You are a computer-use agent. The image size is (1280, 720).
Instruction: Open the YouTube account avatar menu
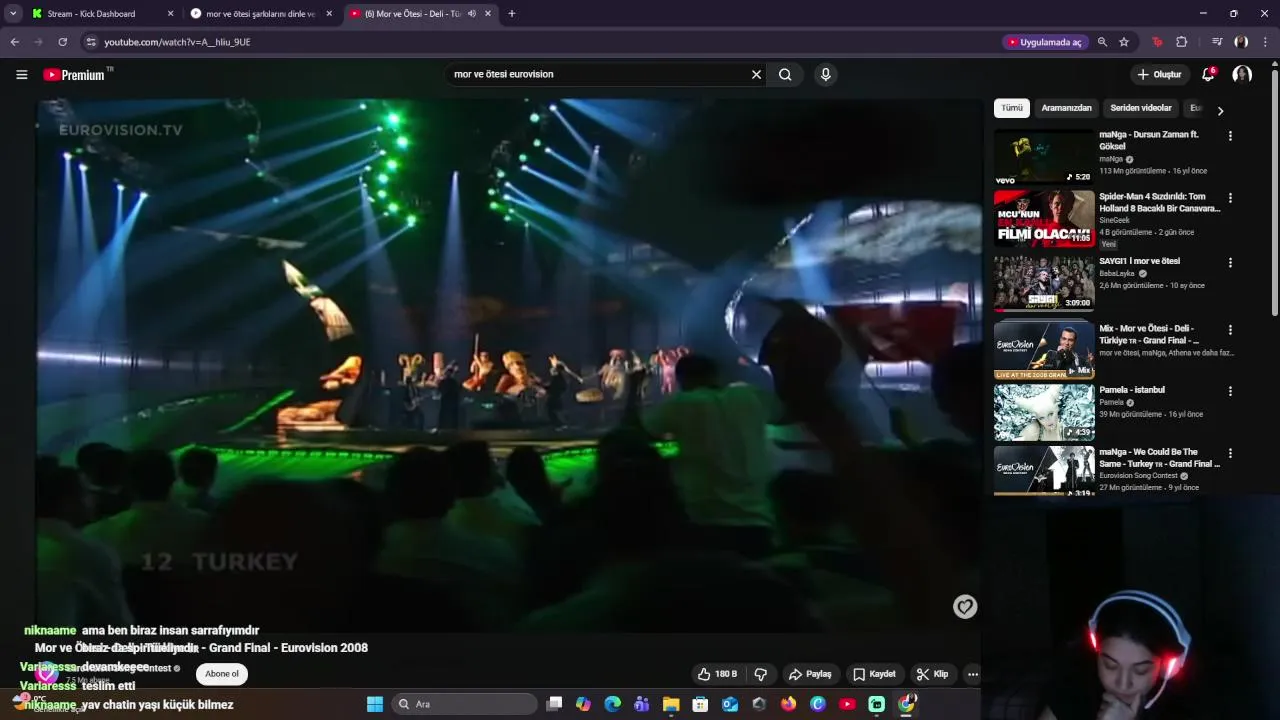pos(1242,74)
